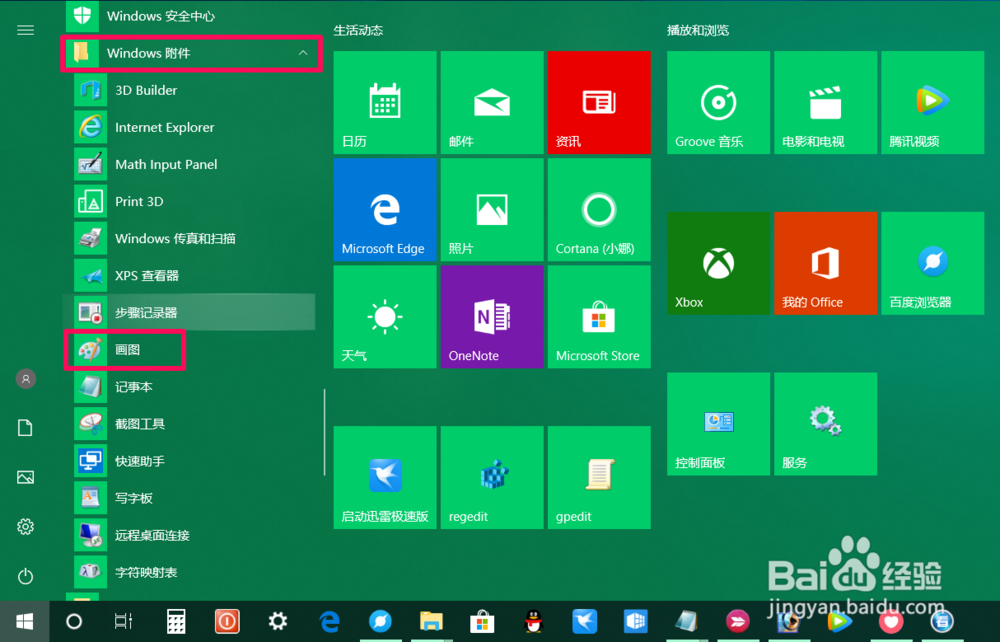Viewport: 1000px width, 642px height.
Task: Open the 腾讯视频 tile
Action: 933,103
